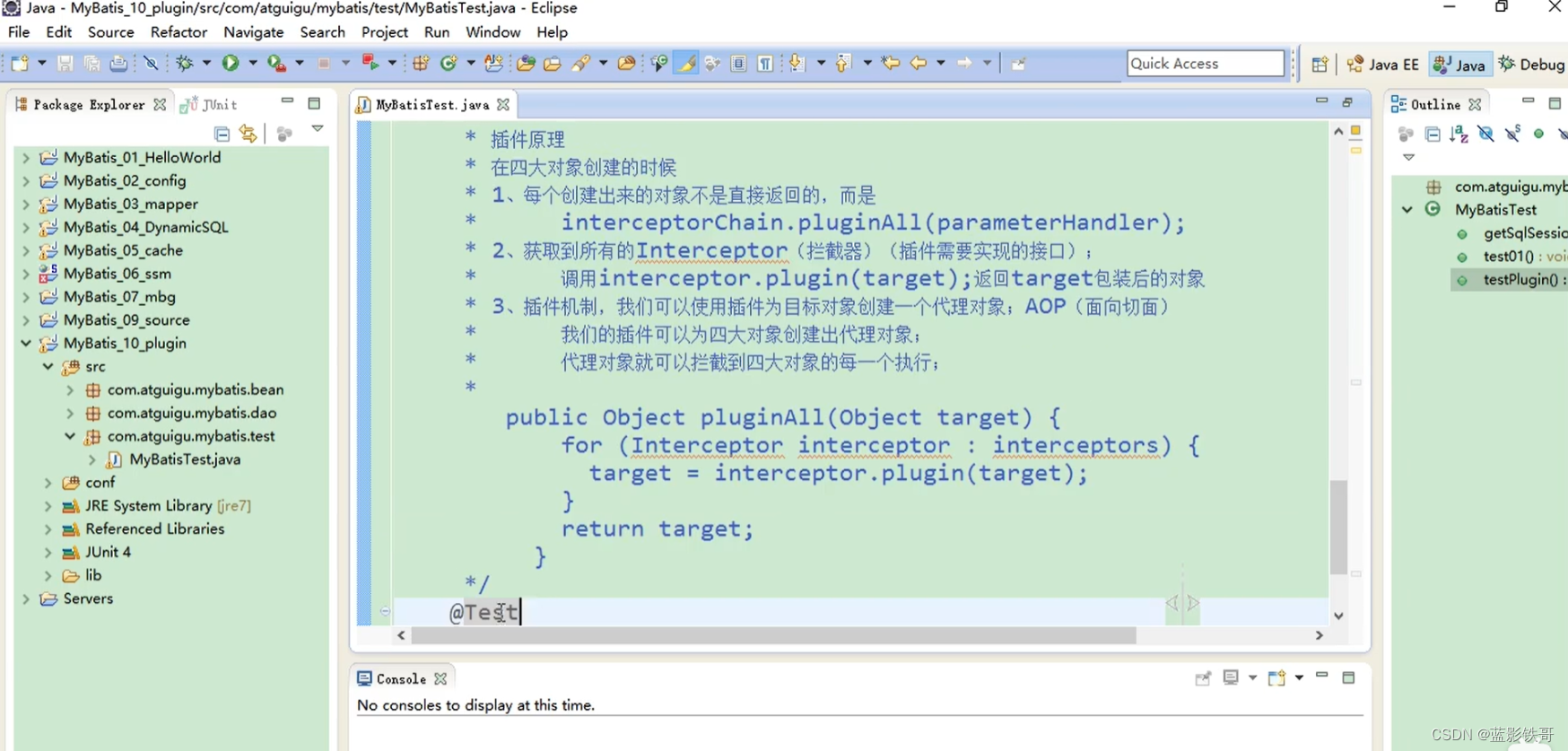Click the Run Last Tool coverage icon
Screen dimensions: 1568x751
click(277, 63)
